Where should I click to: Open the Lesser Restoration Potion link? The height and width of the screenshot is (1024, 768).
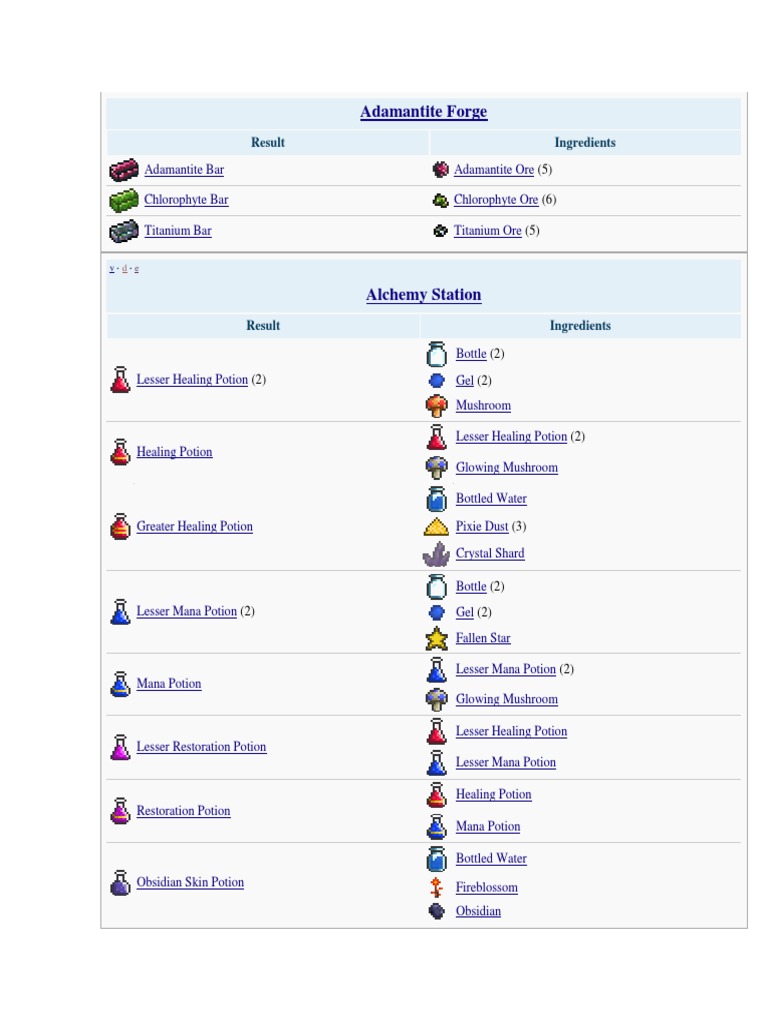201,746
